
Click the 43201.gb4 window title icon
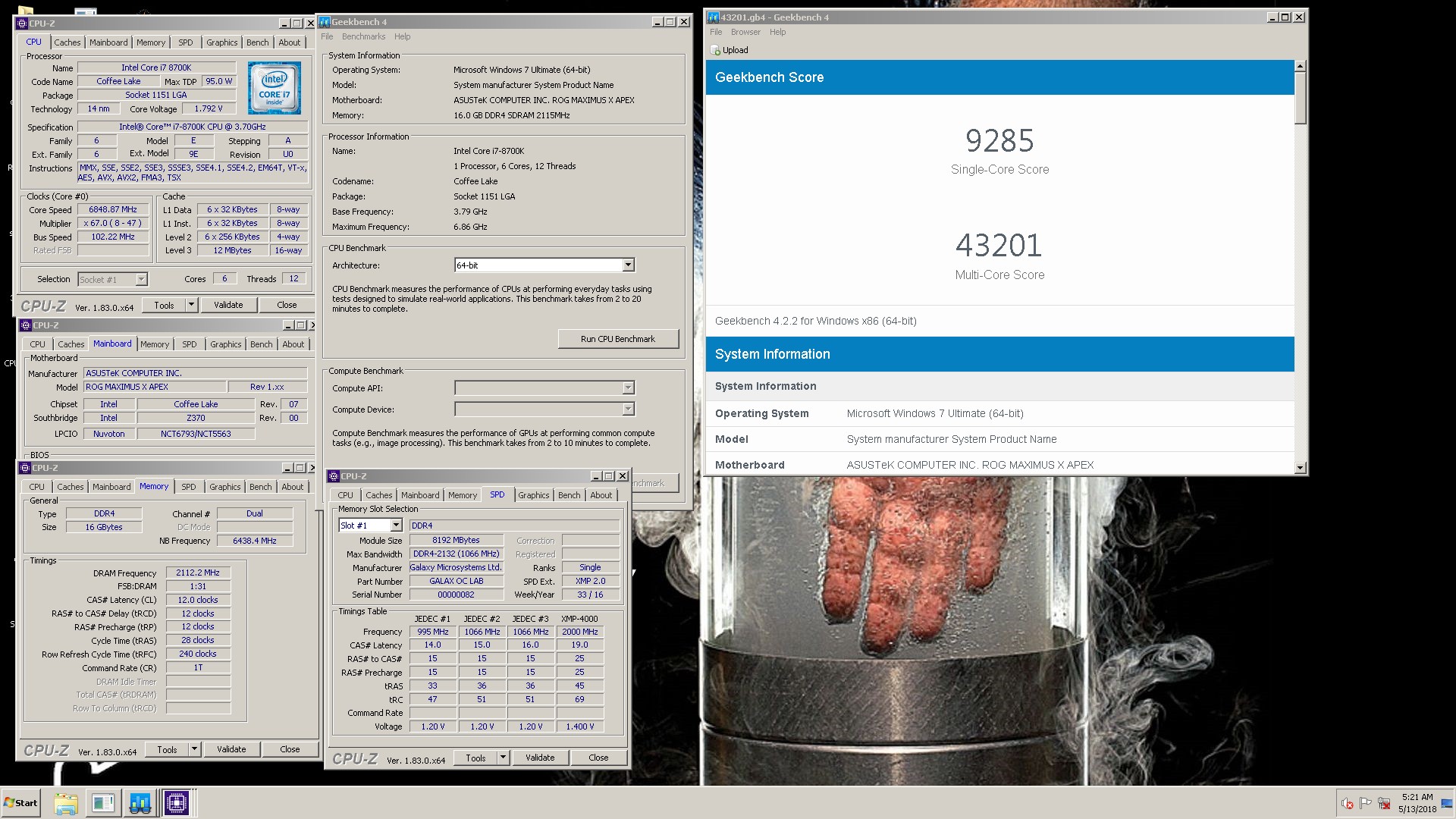click(713, 17)
